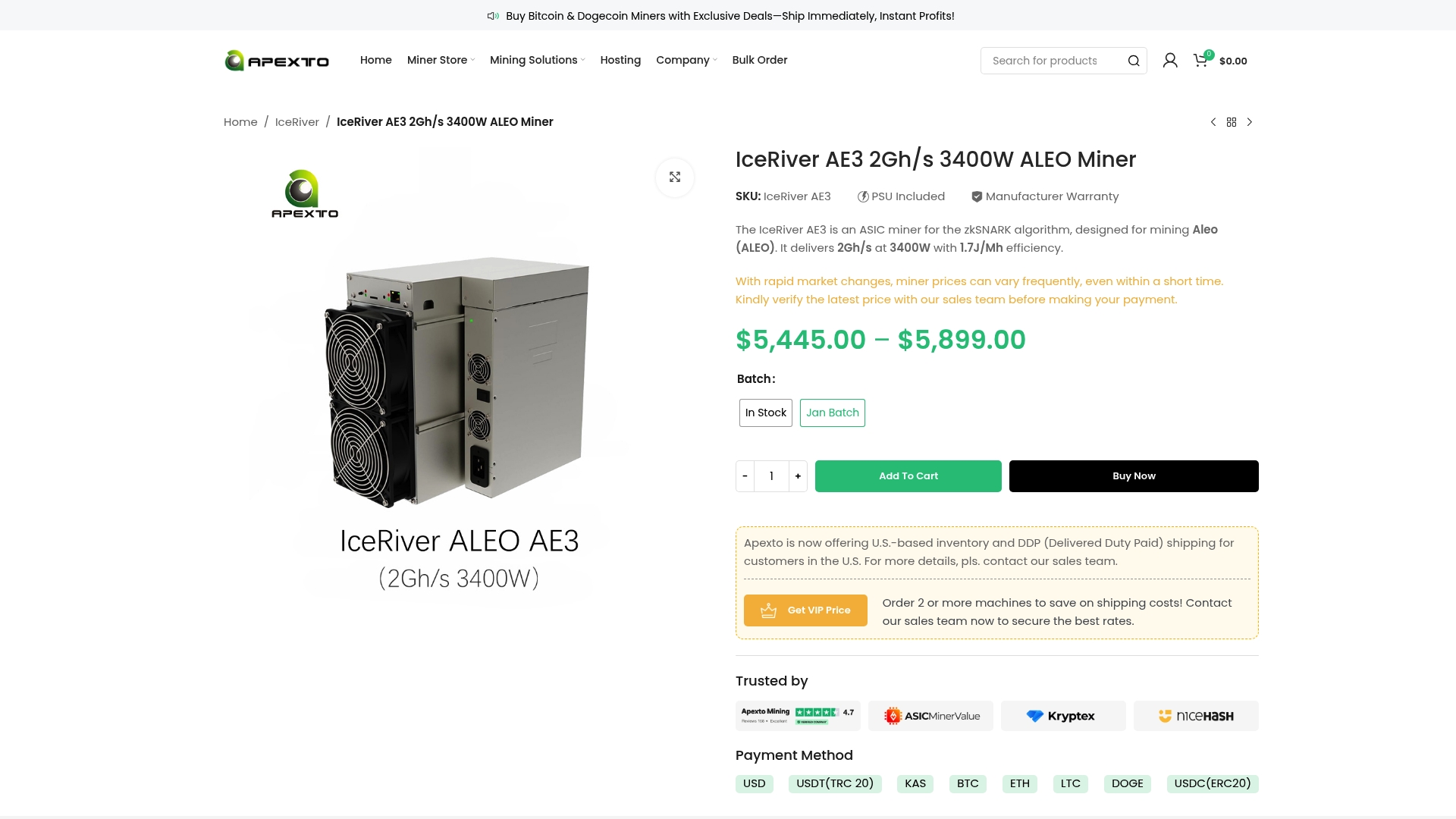
Task: Click the search magnifier icon
Action: pos(1133,60)
